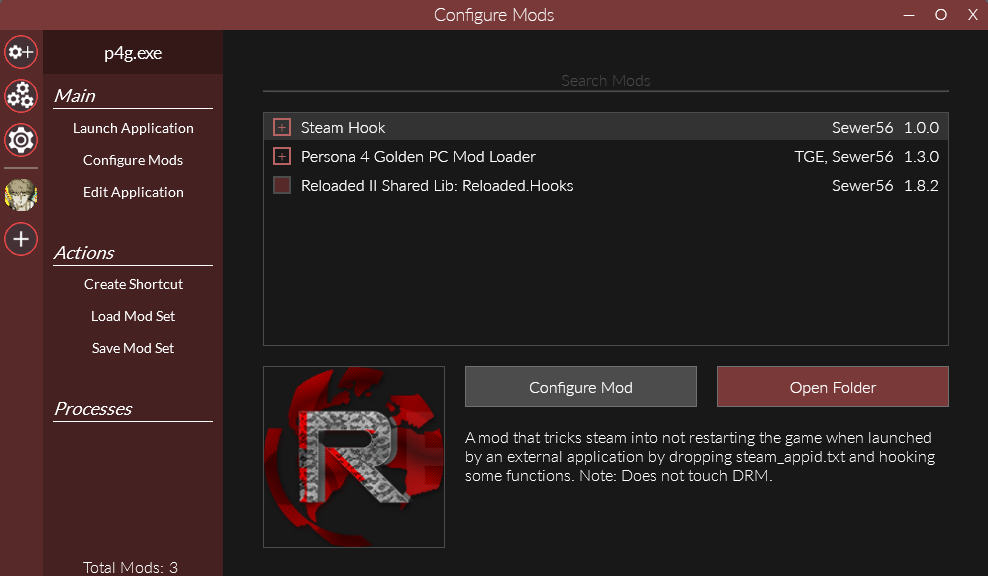Image resolution: width=988 pixels, height=576 pixels.
Task: Open the download mods triple-gear icon
Action: (x=20, y=96)
